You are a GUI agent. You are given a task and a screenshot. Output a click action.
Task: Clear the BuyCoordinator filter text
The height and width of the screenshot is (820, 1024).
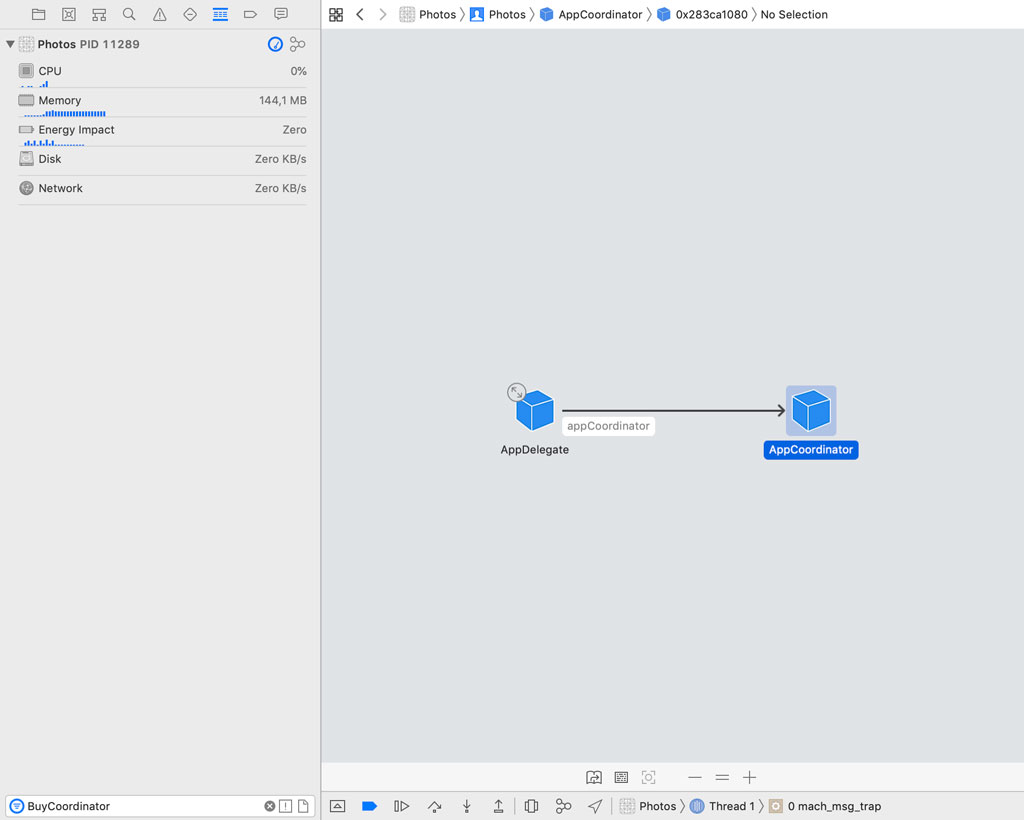pyautogui.click(x=269, y=806)
